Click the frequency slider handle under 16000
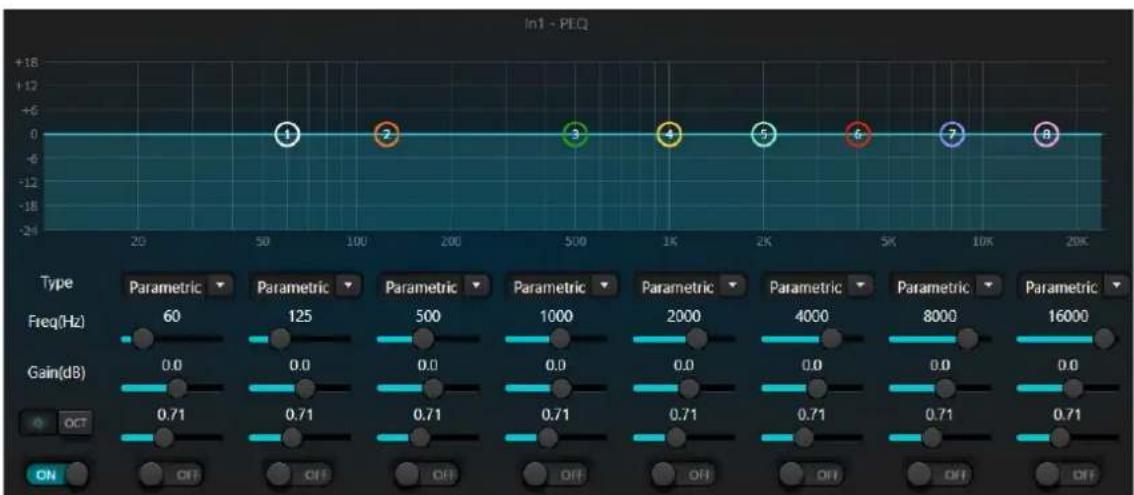The image size is (1134, 495). 1104,338
